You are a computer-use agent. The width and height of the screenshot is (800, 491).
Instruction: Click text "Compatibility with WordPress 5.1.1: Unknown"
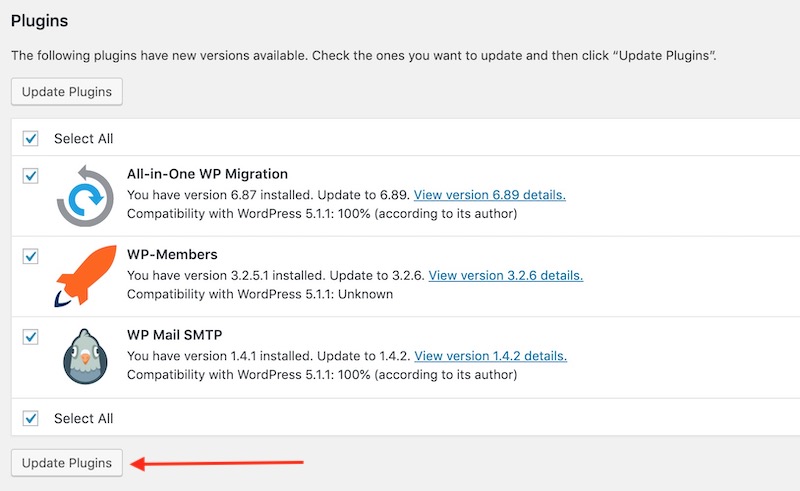(x=260, y=294)
